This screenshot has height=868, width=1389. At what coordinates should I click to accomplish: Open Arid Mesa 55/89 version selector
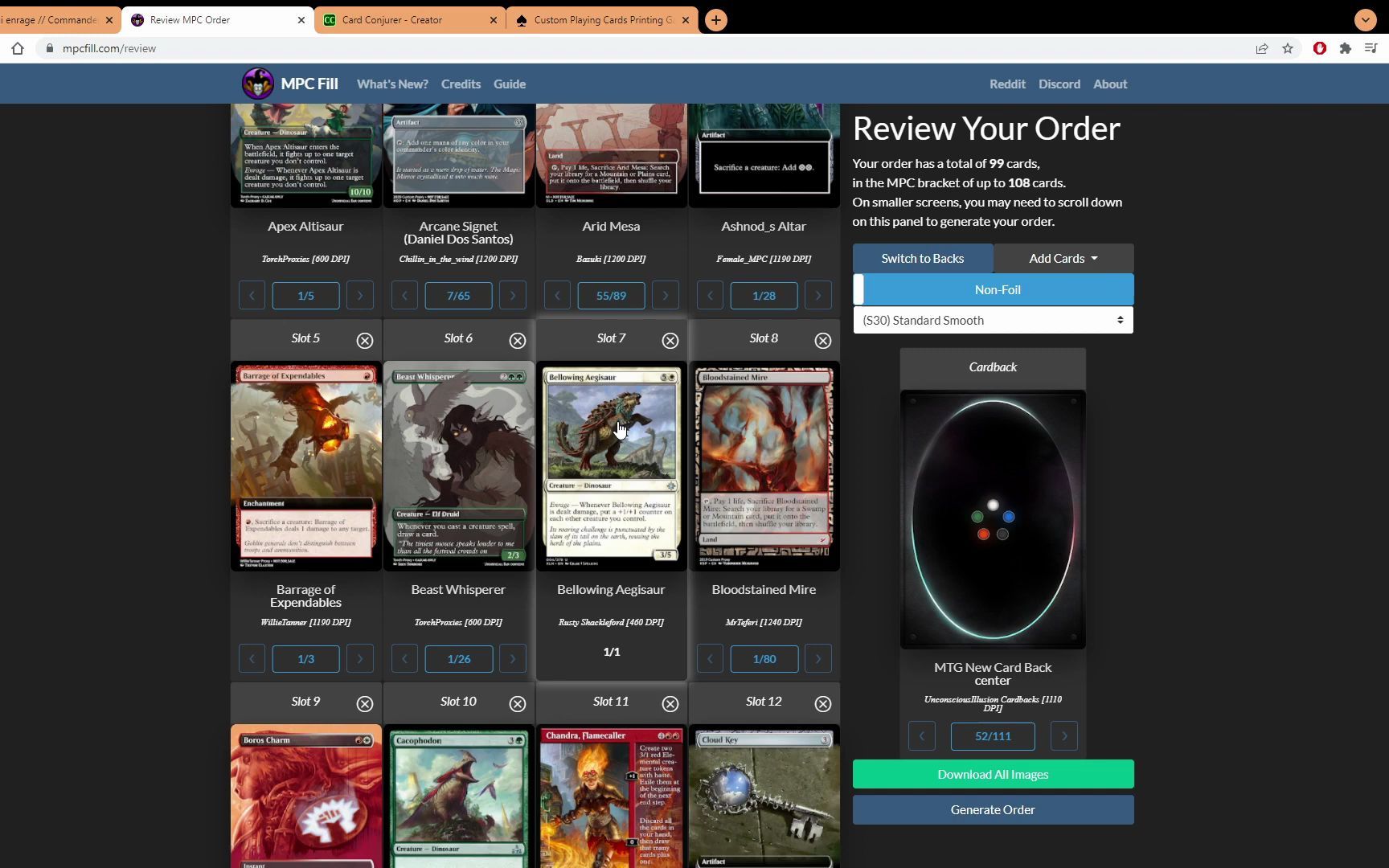pos(611,296)
